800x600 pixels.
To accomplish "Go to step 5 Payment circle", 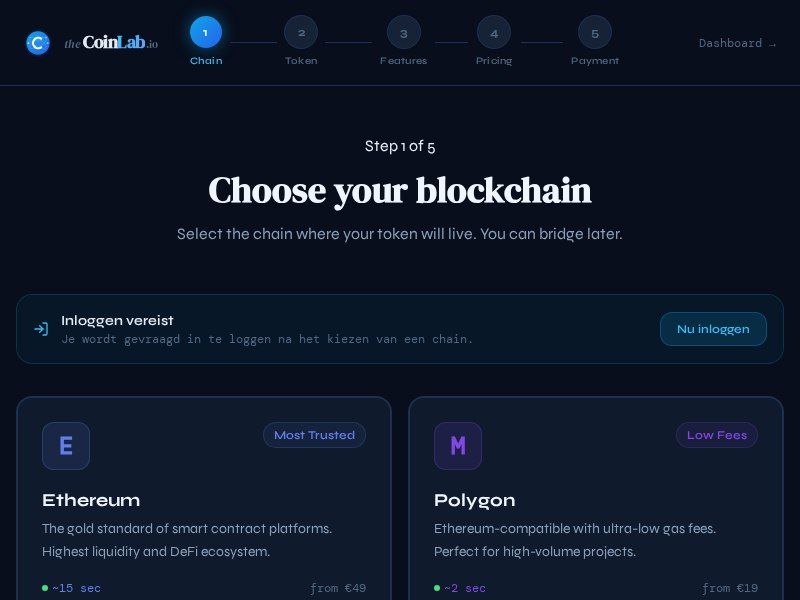I will (595, 33).
